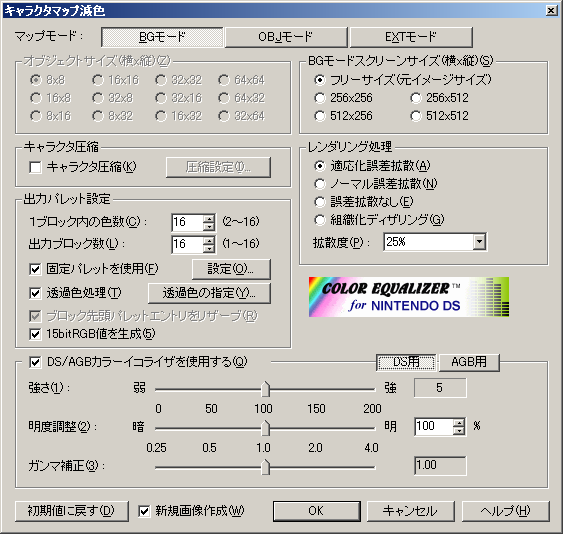The image size is (563, 534).
Task: Enable キャラクタ圧縮 checkbox
Action: tap(35, 167)
